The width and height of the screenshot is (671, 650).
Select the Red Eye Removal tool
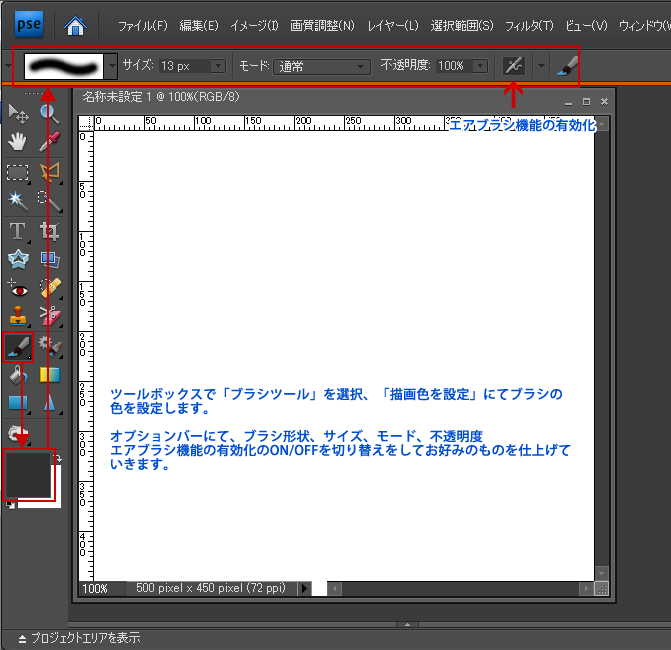tap(17, 290)
